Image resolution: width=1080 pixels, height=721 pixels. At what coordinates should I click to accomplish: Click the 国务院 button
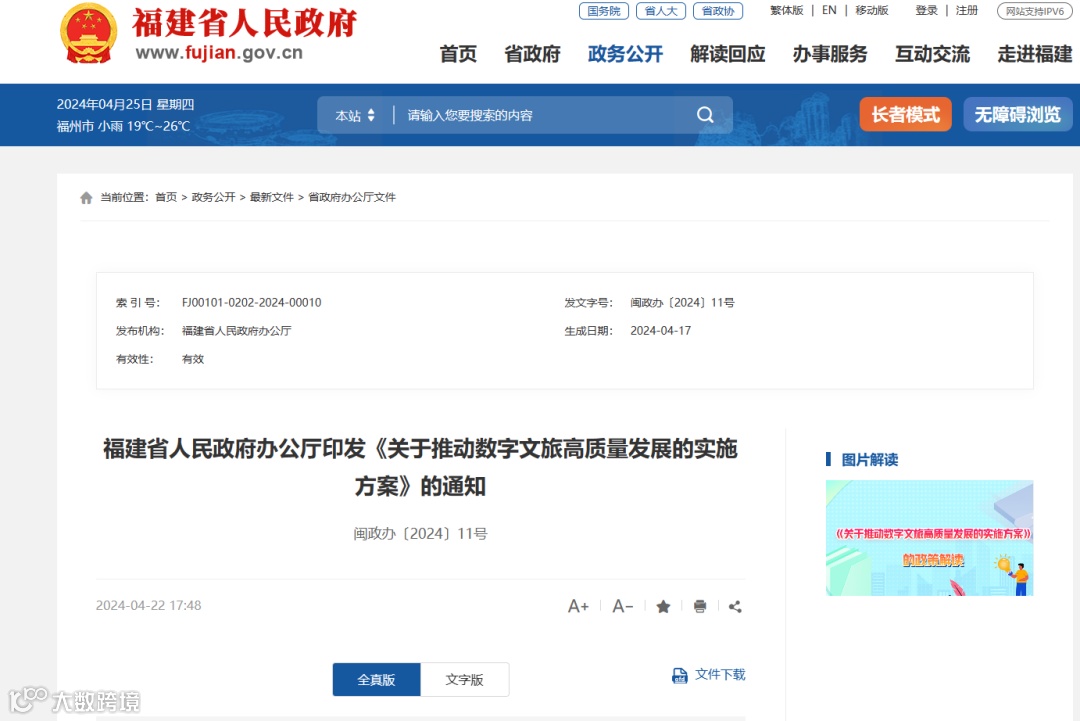point(604,11)
